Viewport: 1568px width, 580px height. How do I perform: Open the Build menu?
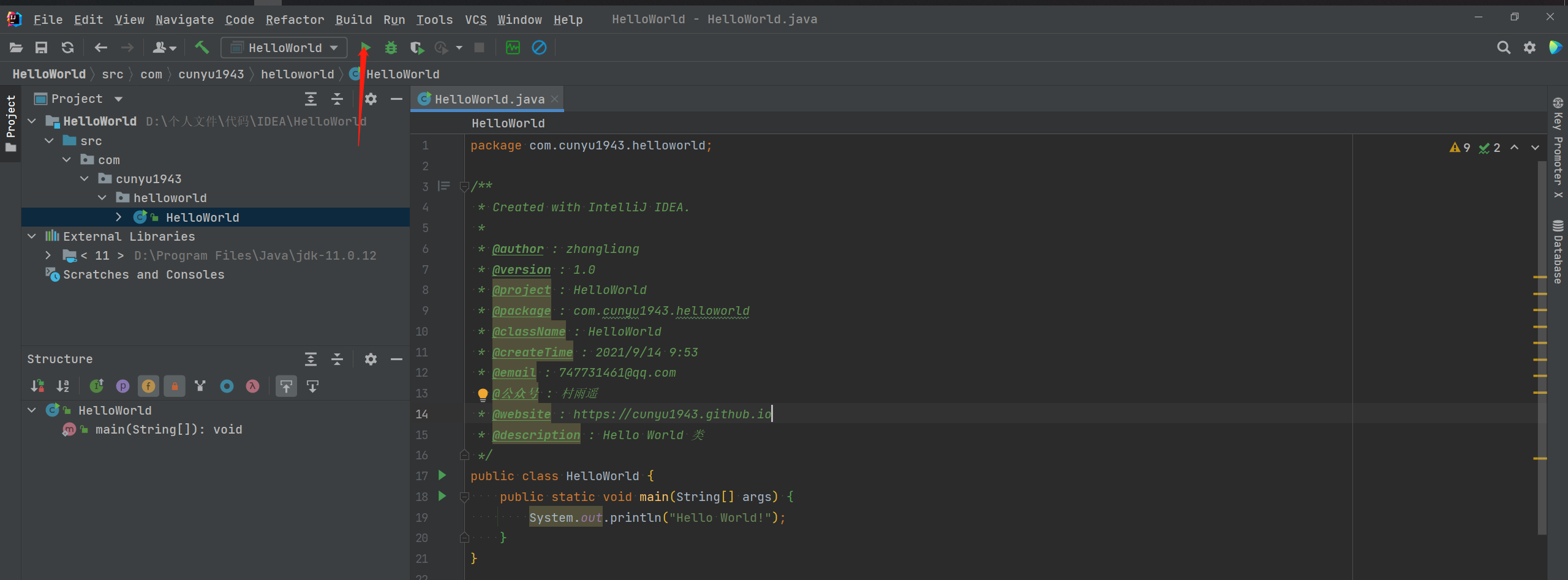(353, 19)
